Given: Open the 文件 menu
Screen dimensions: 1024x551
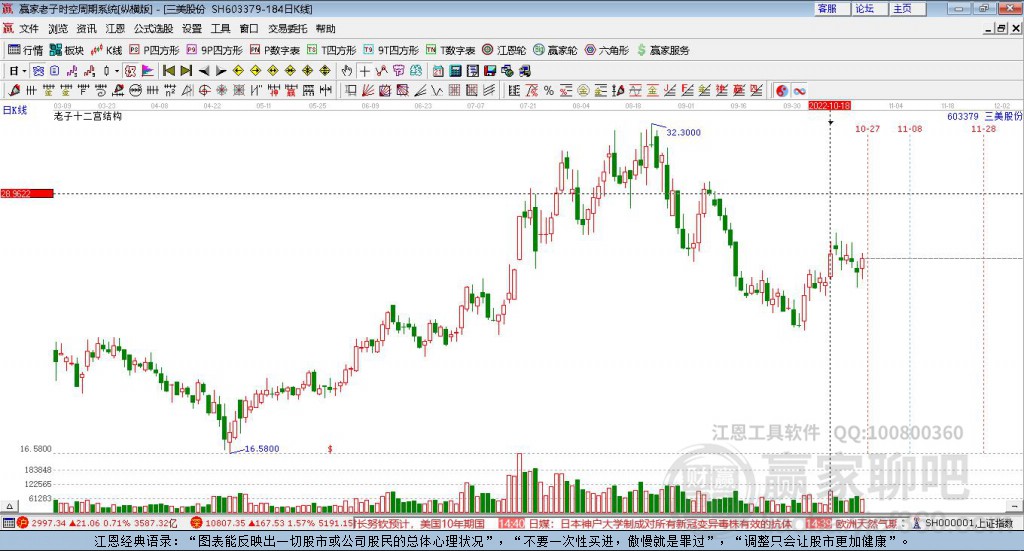Looking at the screenshot, I should click(x=29, y=29).
